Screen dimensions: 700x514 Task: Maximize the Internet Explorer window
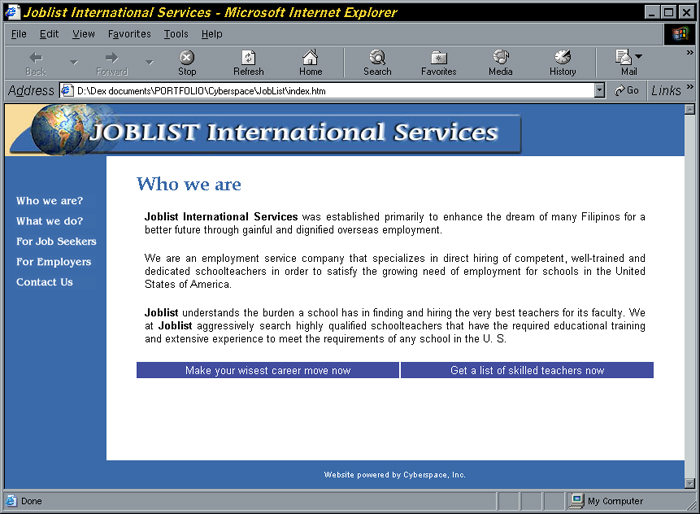pyautogui.click(x=668, y=12)
